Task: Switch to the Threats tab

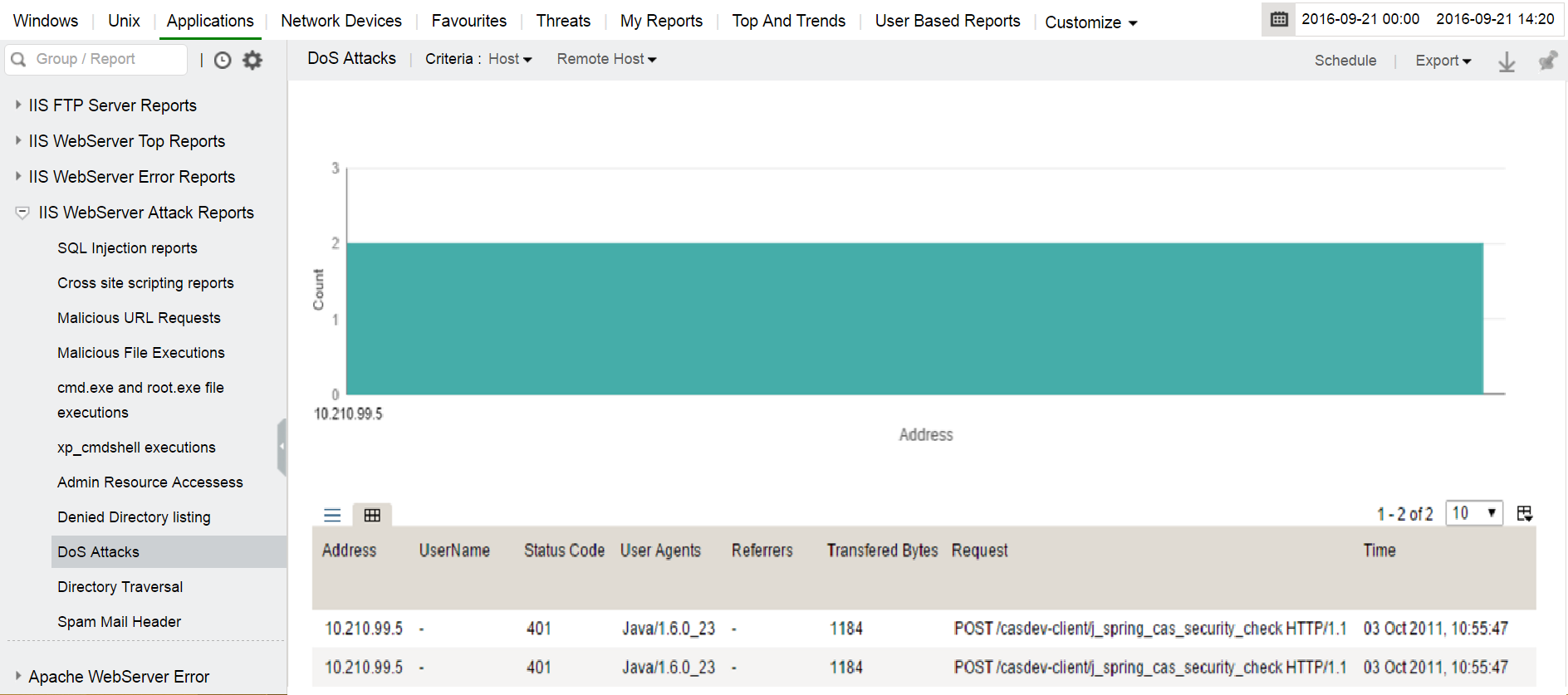Action: click(563, 21)
